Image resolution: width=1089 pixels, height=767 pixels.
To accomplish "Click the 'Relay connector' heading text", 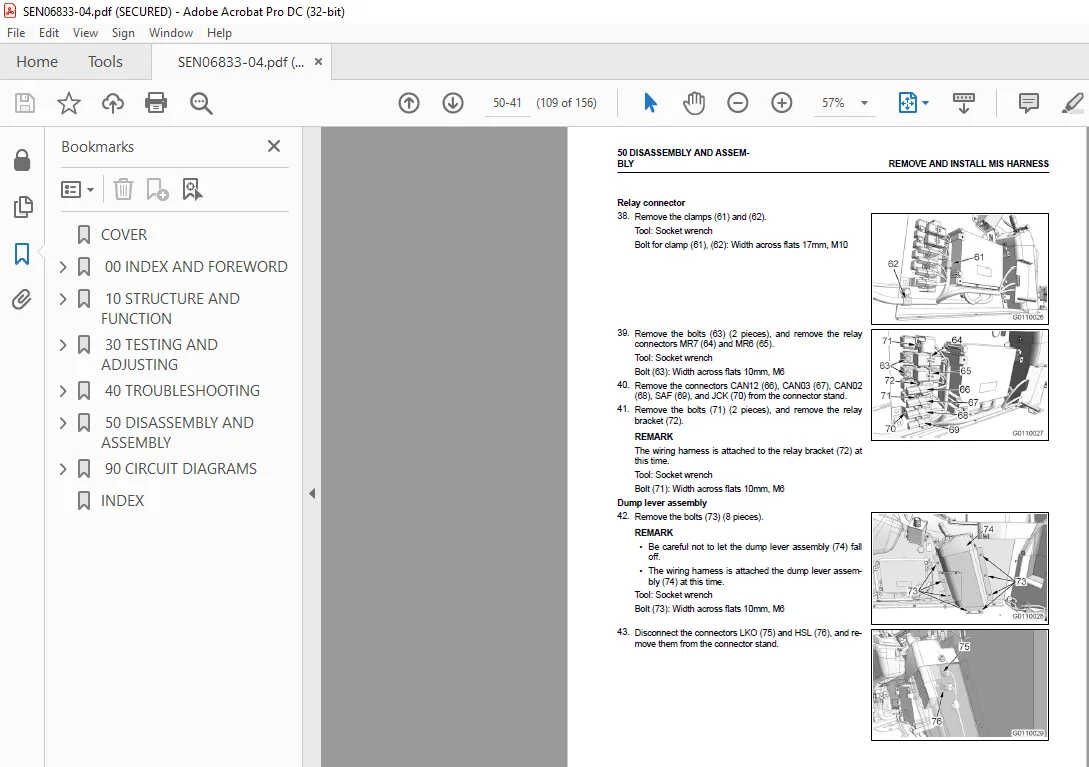I will 651,203.
